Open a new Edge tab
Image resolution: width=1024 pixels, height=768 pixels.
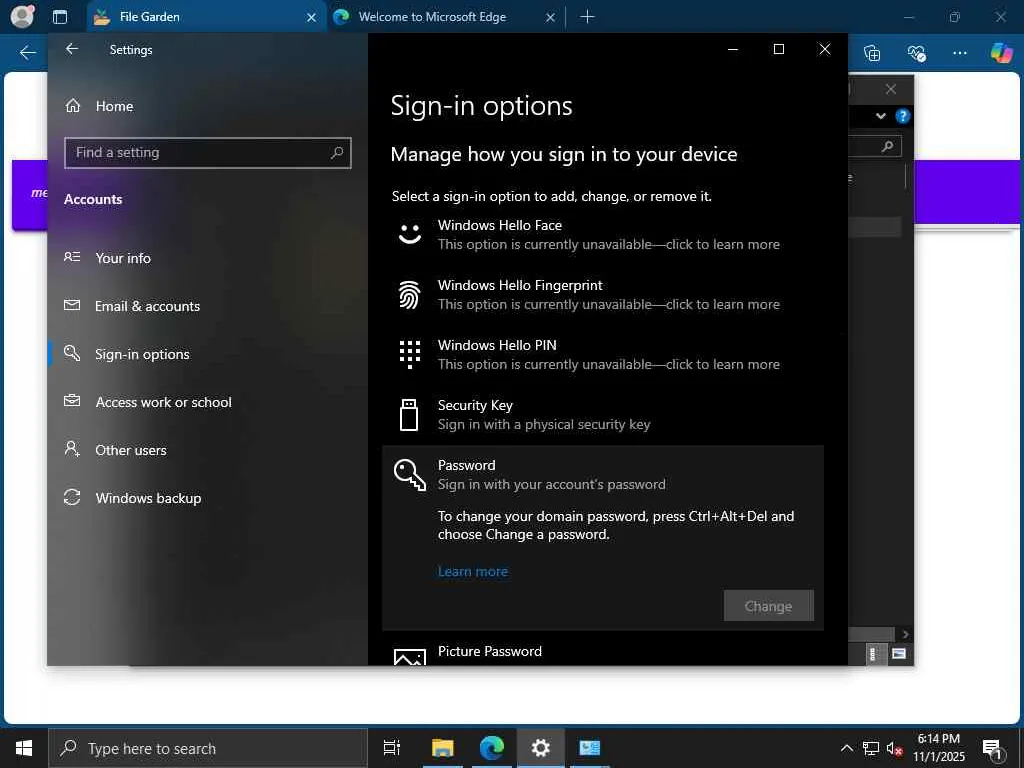pyautogui.click(x=587, y=17)
